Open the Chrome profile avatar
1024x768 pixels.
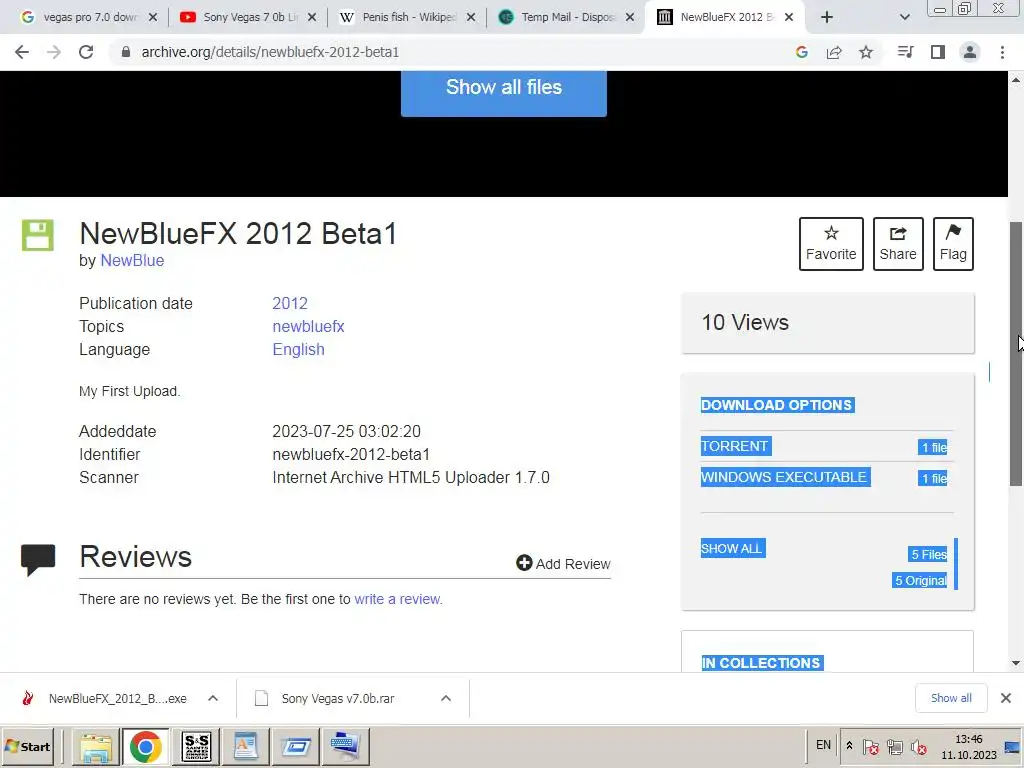point(970,52)
